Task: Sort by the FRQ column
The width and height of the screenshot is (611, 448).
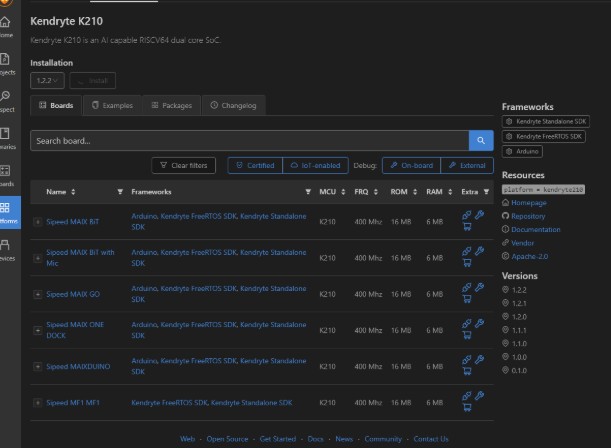Action: pos(376,192)
